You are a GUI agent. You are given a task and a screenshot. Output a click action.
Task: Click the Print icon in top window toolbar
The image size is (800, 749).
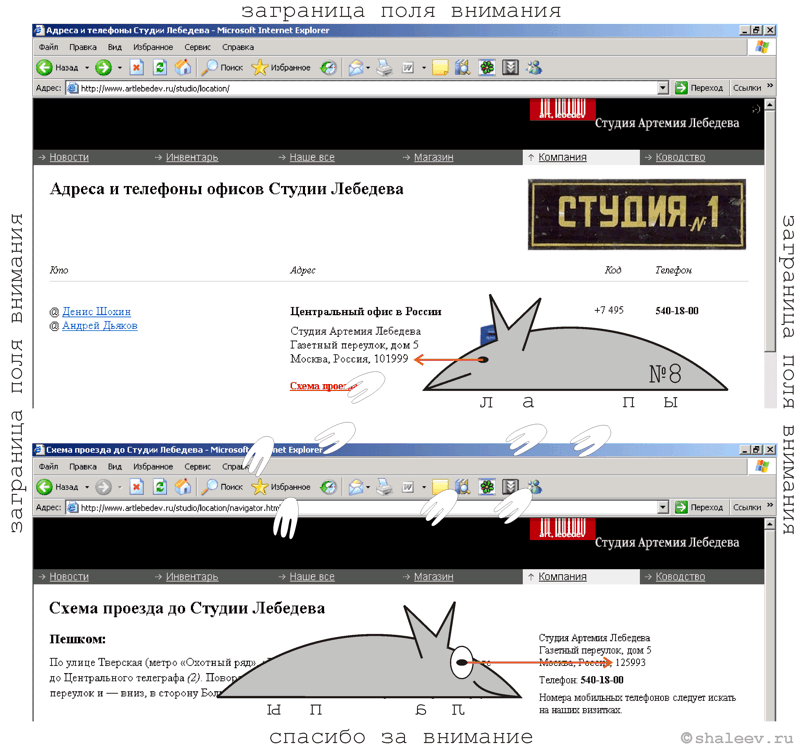[x=384, y=67]
